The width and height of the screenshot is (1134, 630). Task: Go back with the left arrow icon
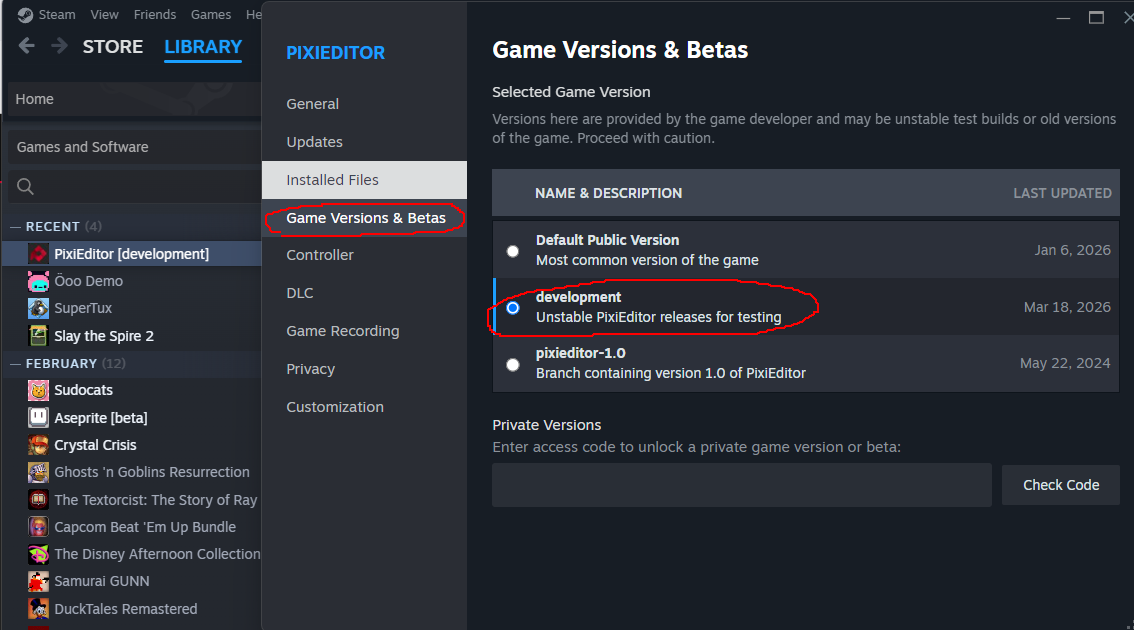click(27, 46)
